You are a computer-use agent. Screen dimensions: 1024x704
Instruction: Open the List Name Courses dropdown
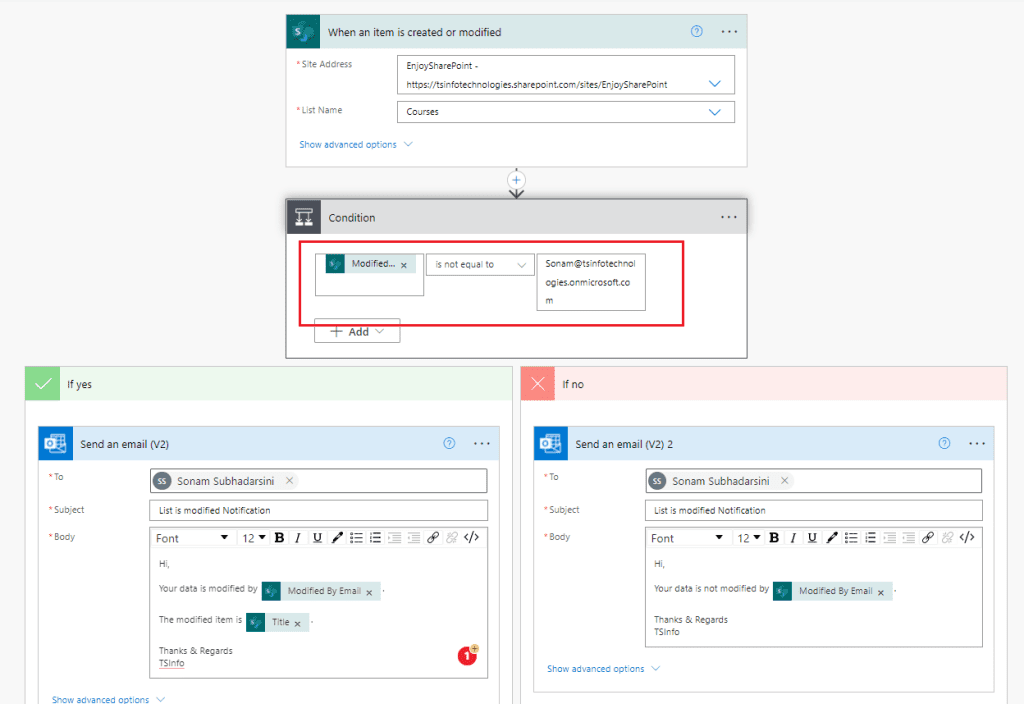coord(715,112)
